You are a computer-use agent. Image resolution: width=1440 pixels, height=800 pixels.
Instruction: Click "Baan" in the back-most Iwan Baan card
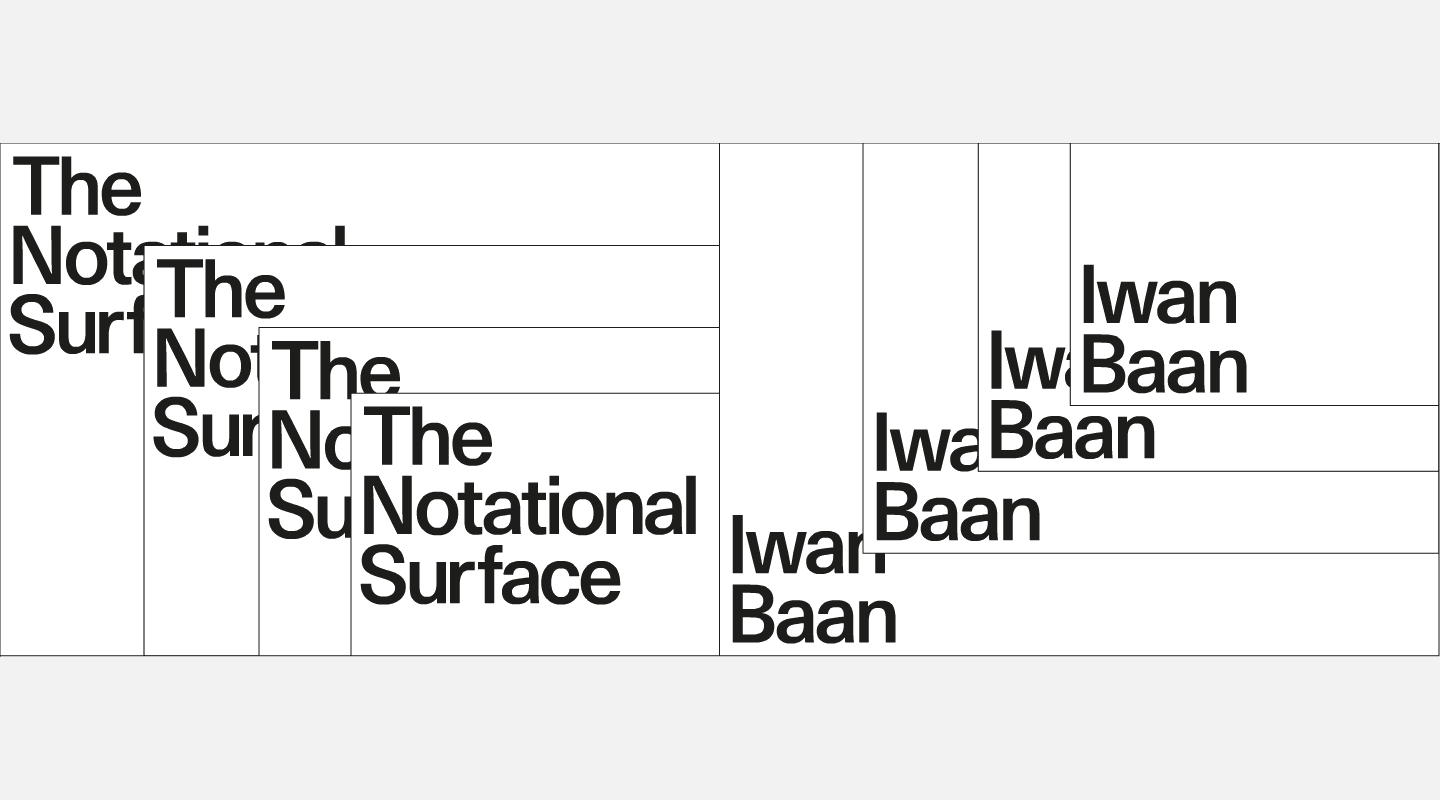(814, 617)
